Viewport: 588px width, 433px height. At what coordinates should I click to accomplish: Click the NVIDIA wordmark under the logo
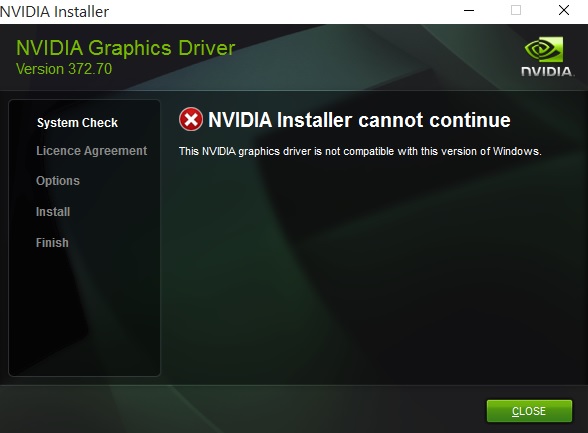tap(547, 71)
